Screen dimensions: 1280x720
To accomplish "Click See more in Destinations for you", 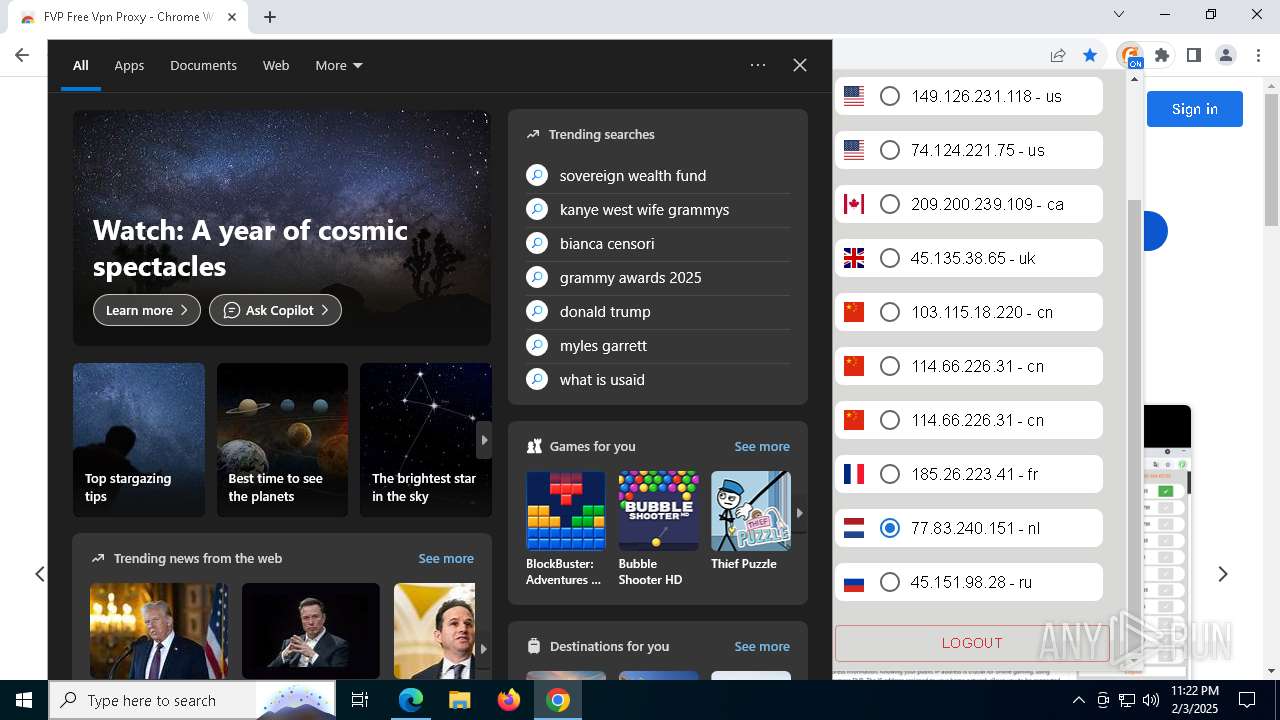I will coord(762,647).
